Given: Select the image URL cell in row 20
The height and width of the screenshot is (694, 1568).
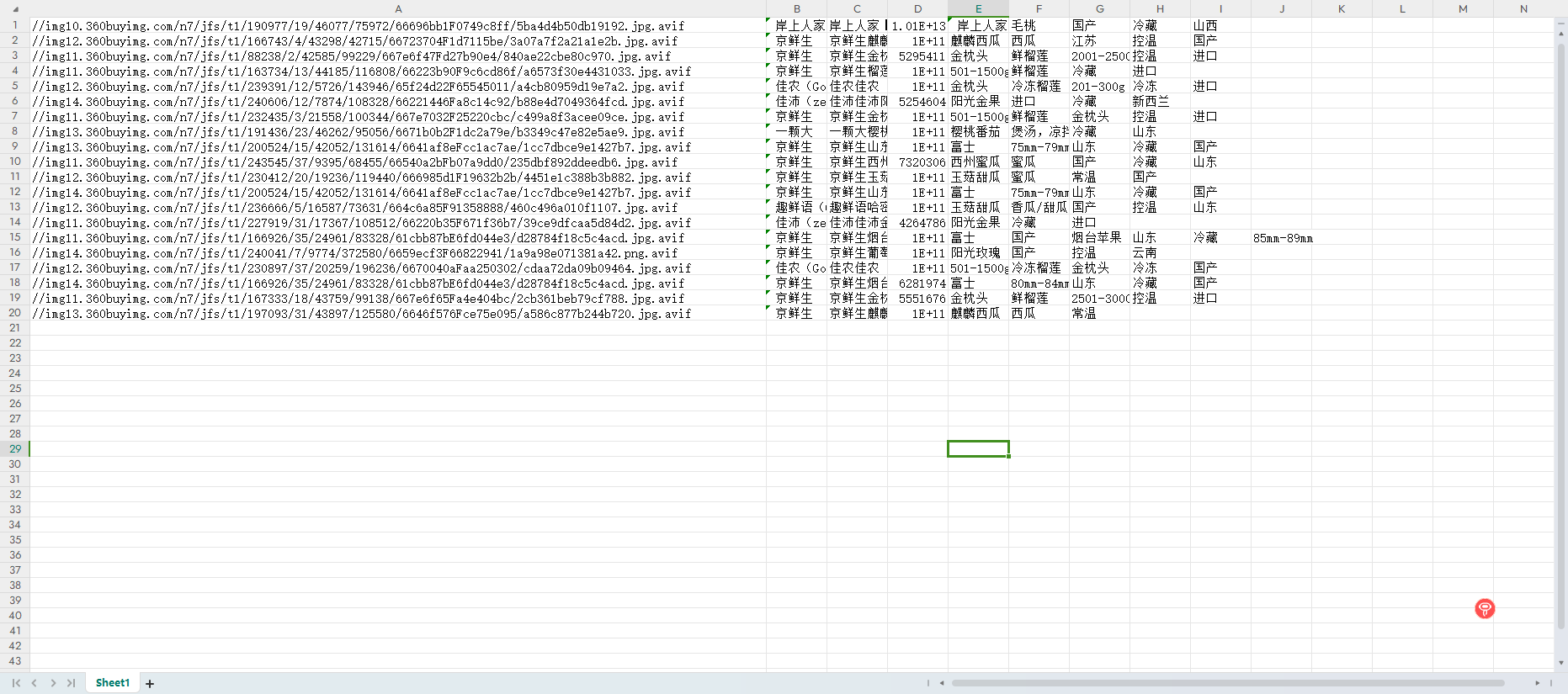Looking at the screenshot, I should [398, 314].
